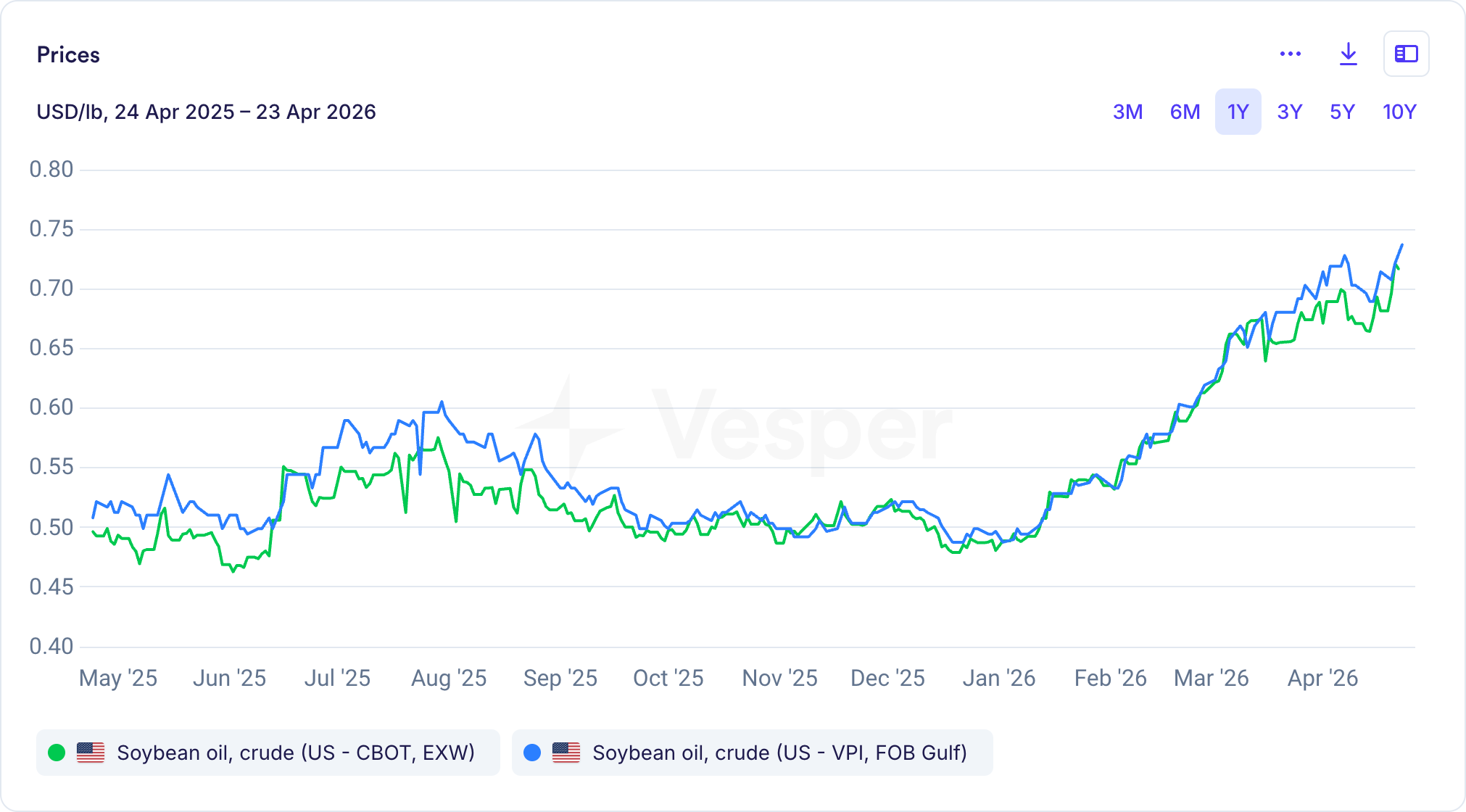
Task: Click the US flag beside CBOT series
Action: tap(91, 753)
